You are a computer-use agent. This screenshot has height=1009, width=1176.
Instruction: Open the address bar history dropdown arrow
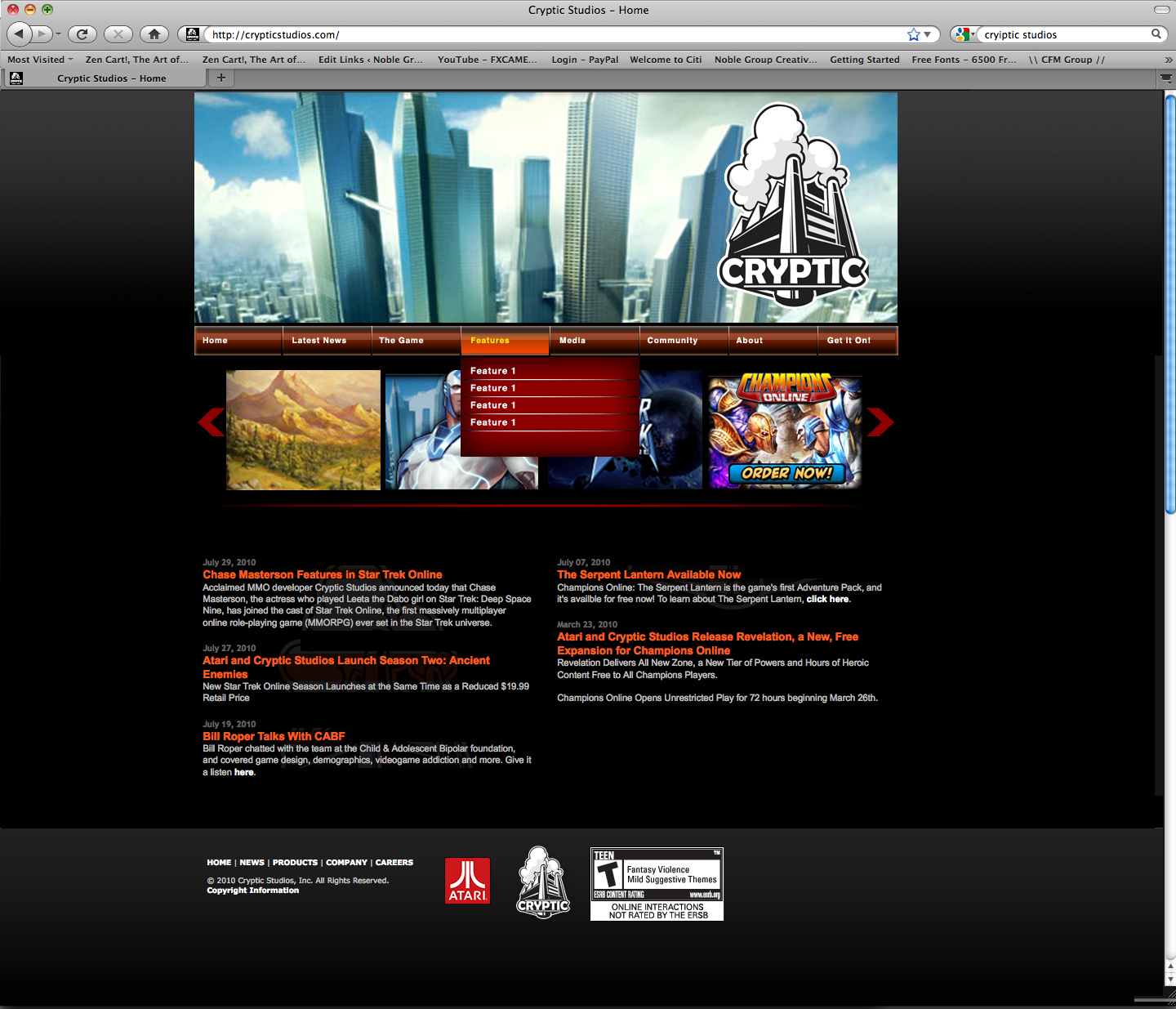pyautogui.click(x=928, y=34)
